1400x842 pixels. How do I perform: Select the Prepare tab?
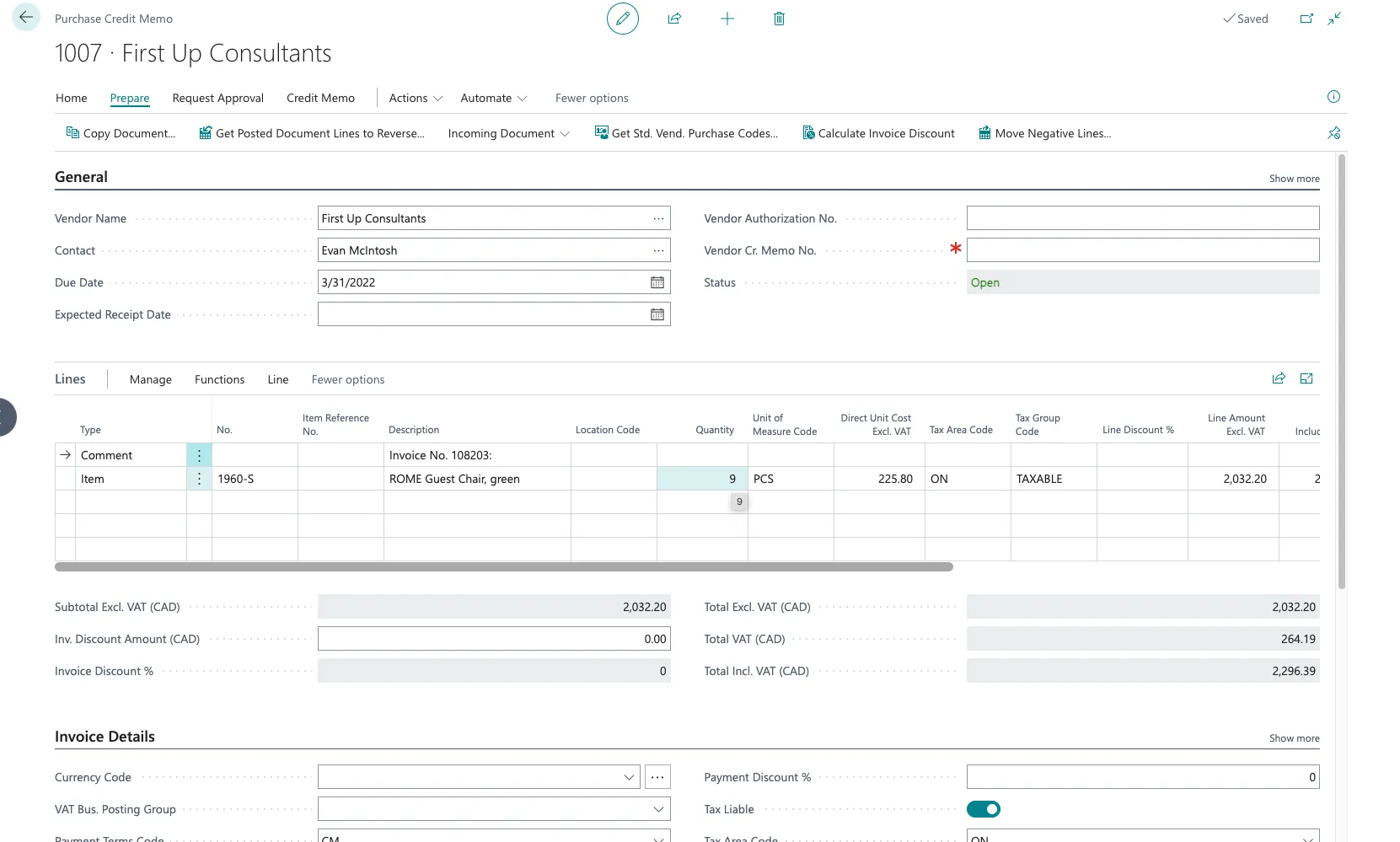click(130, 98)
